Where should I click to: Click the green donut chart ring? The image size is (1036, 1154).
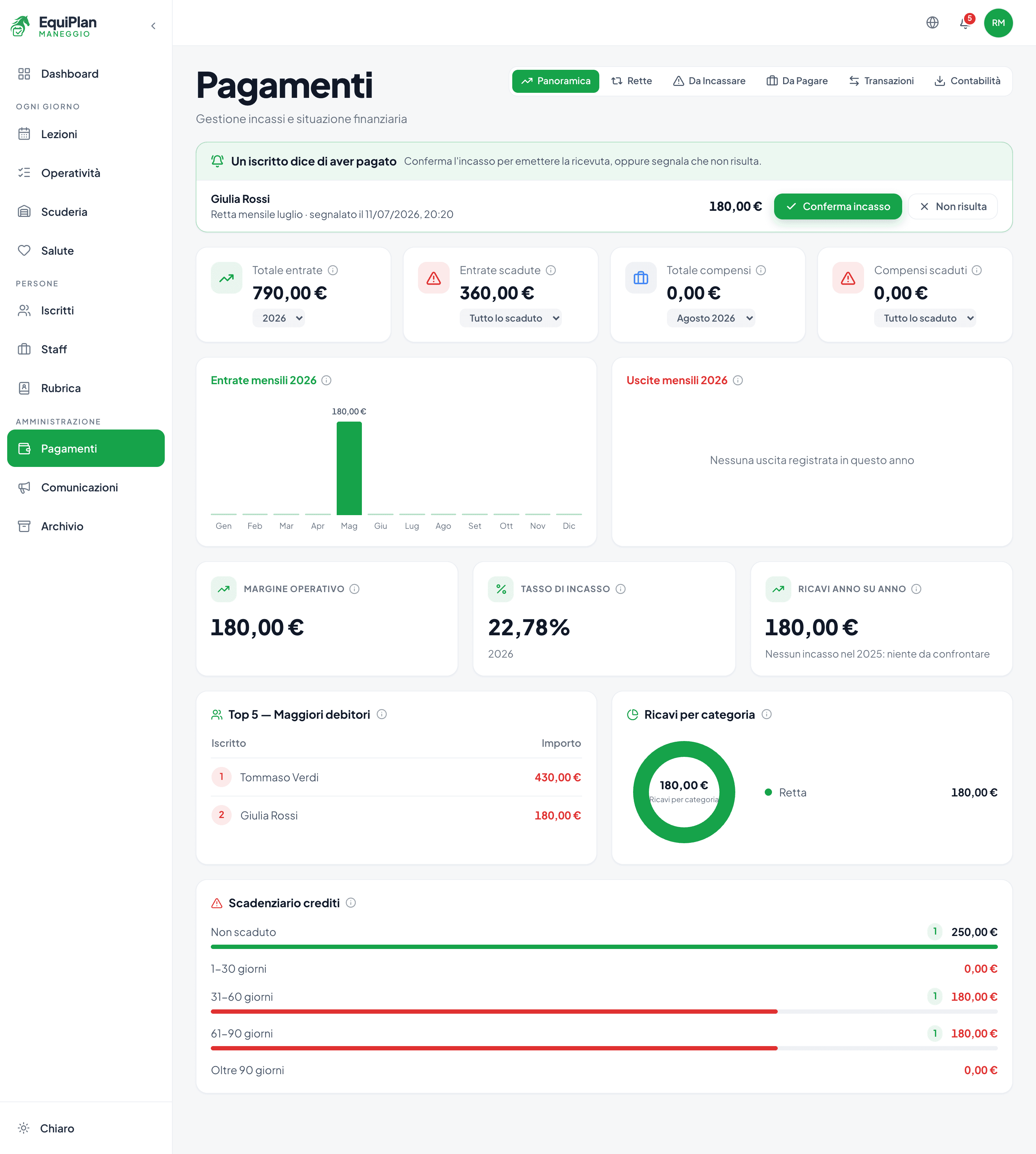pyautogui.click(x=640, y=792)
